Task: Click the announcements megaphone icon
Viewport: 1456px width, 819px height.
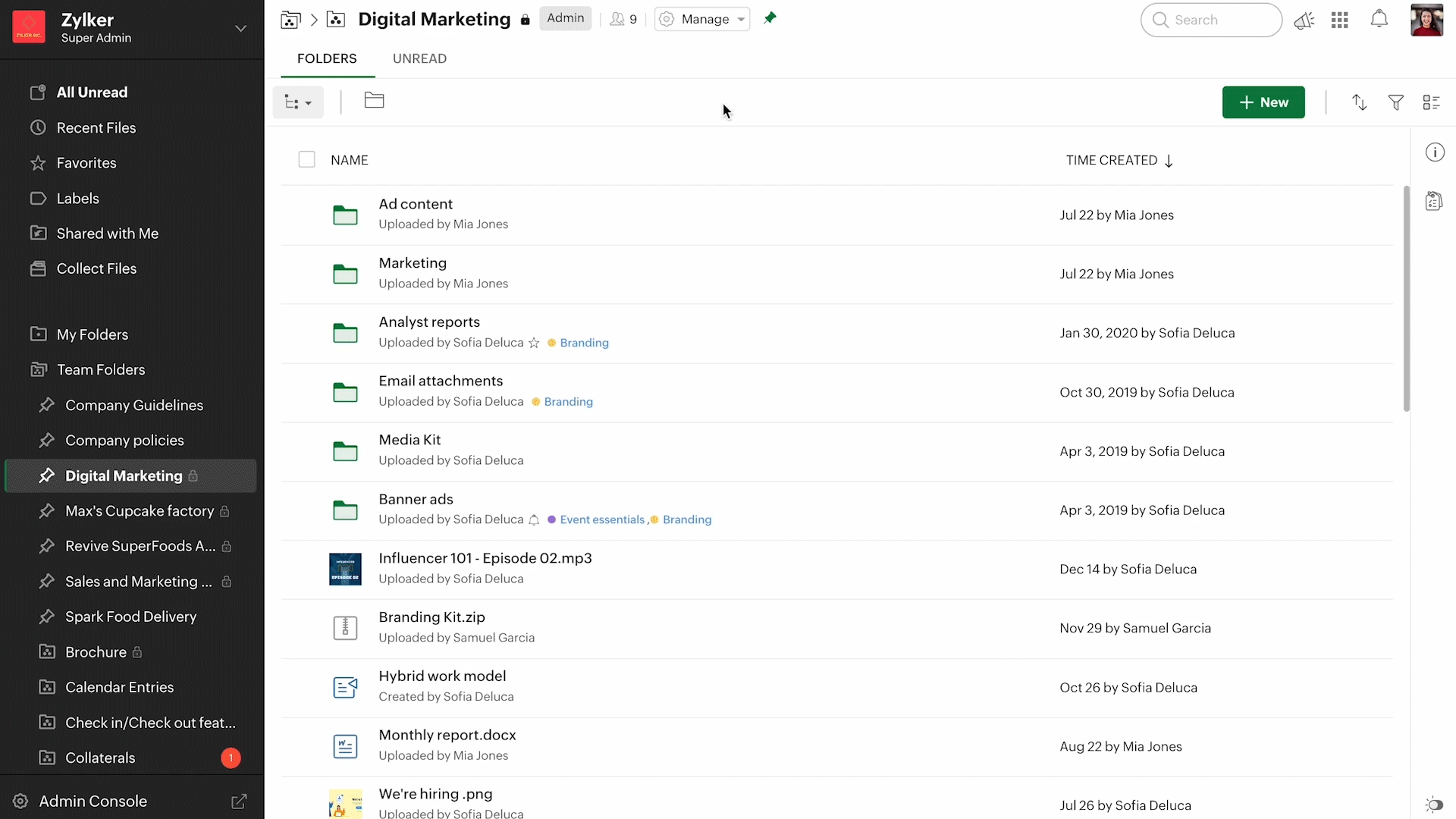Action: (x=1304, y=20)
